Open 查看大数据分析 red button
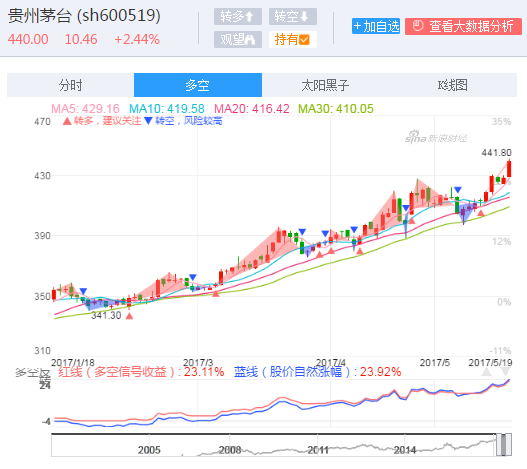 [x=463, y=26]
